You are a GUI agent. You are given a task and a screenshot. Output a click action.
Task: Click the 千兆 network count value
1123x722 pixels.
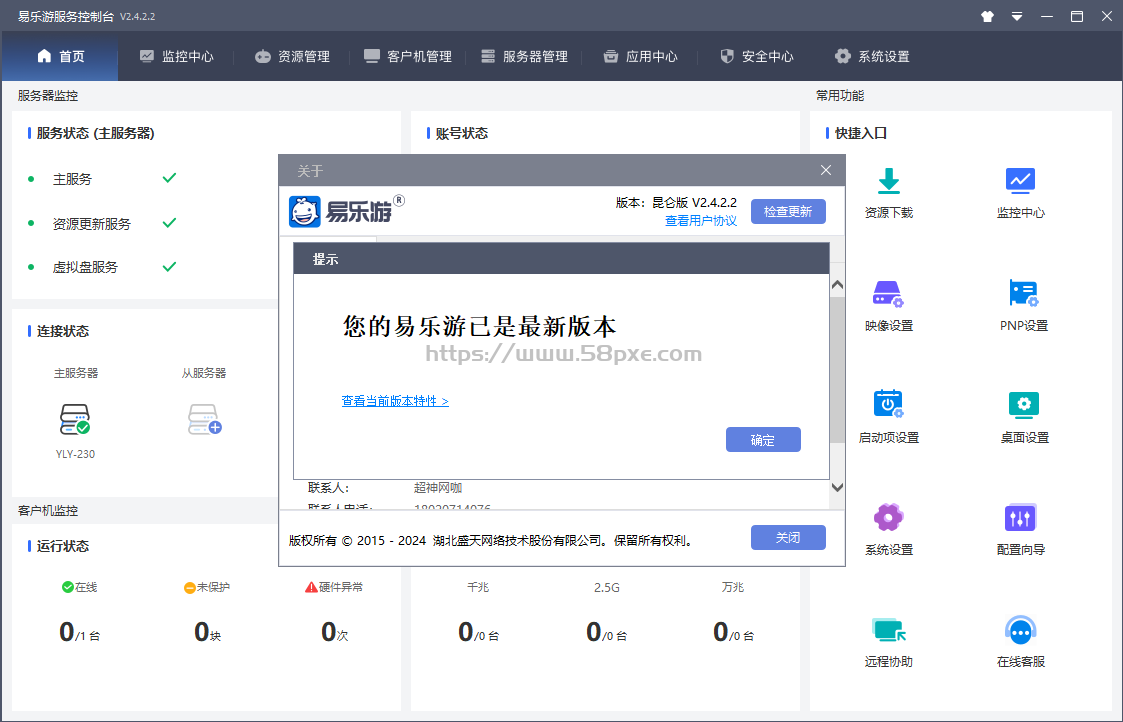point(478,632)
